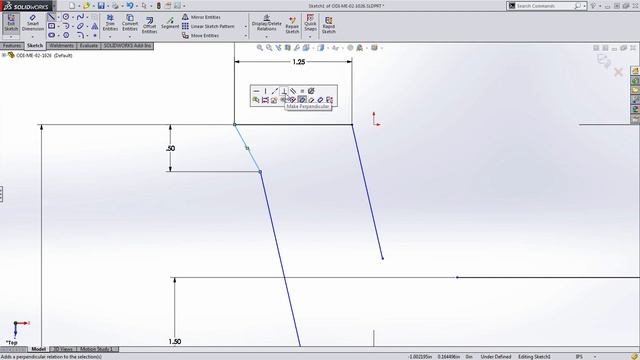The image size is (640, 360).
Task: Apply Make Perpendicular relation in context toolbar
Action: pos(284,91)
